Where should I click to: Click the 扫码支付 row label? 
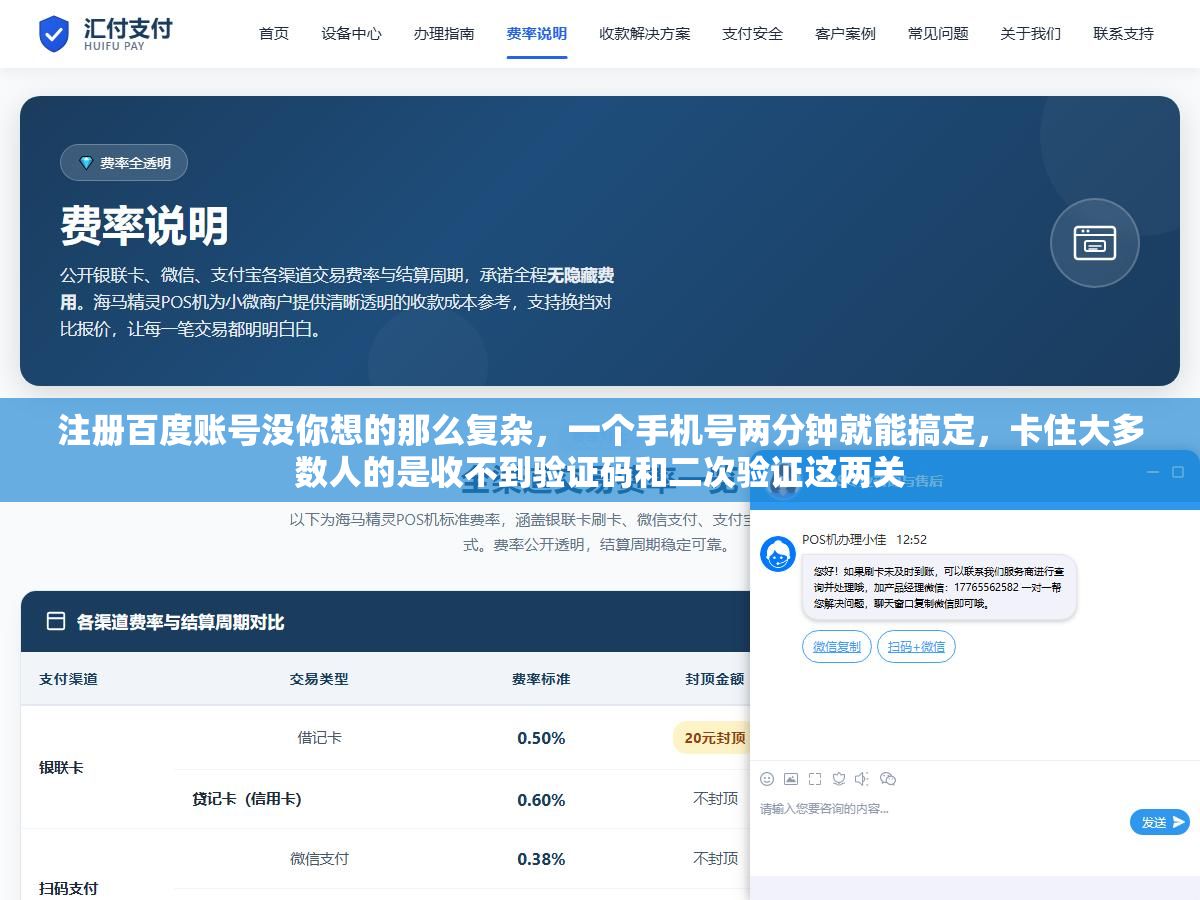point(68,888)
